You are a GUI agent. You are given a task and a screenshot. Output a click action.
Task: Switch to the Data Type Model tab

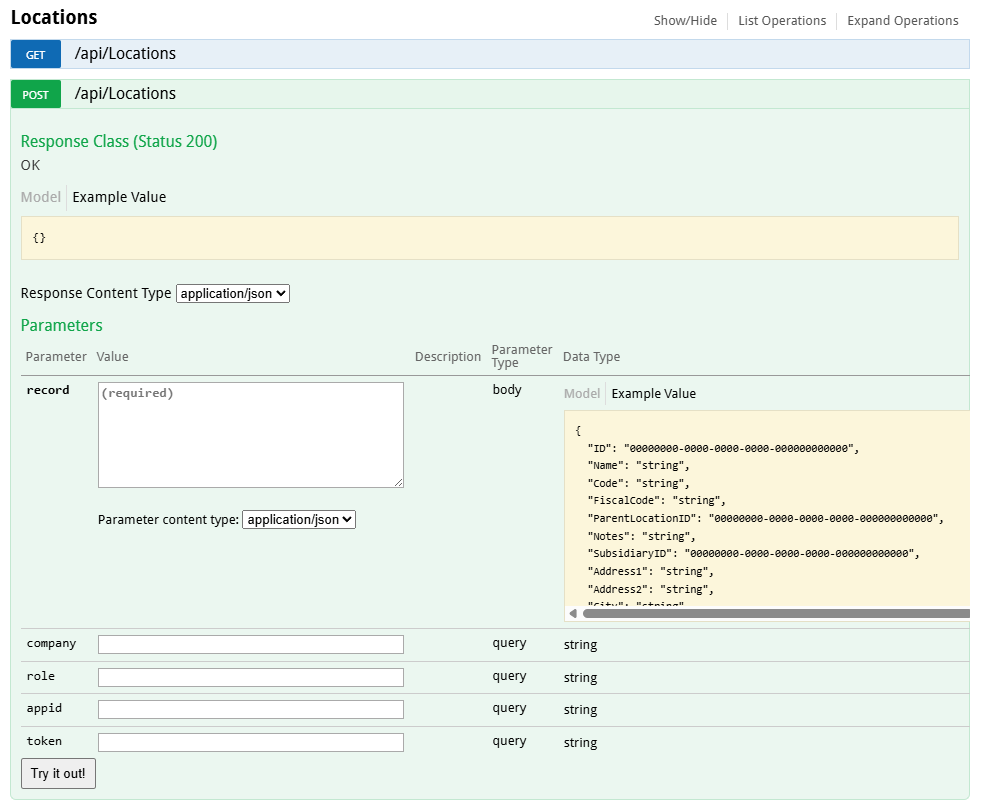(x=582, y=394)
